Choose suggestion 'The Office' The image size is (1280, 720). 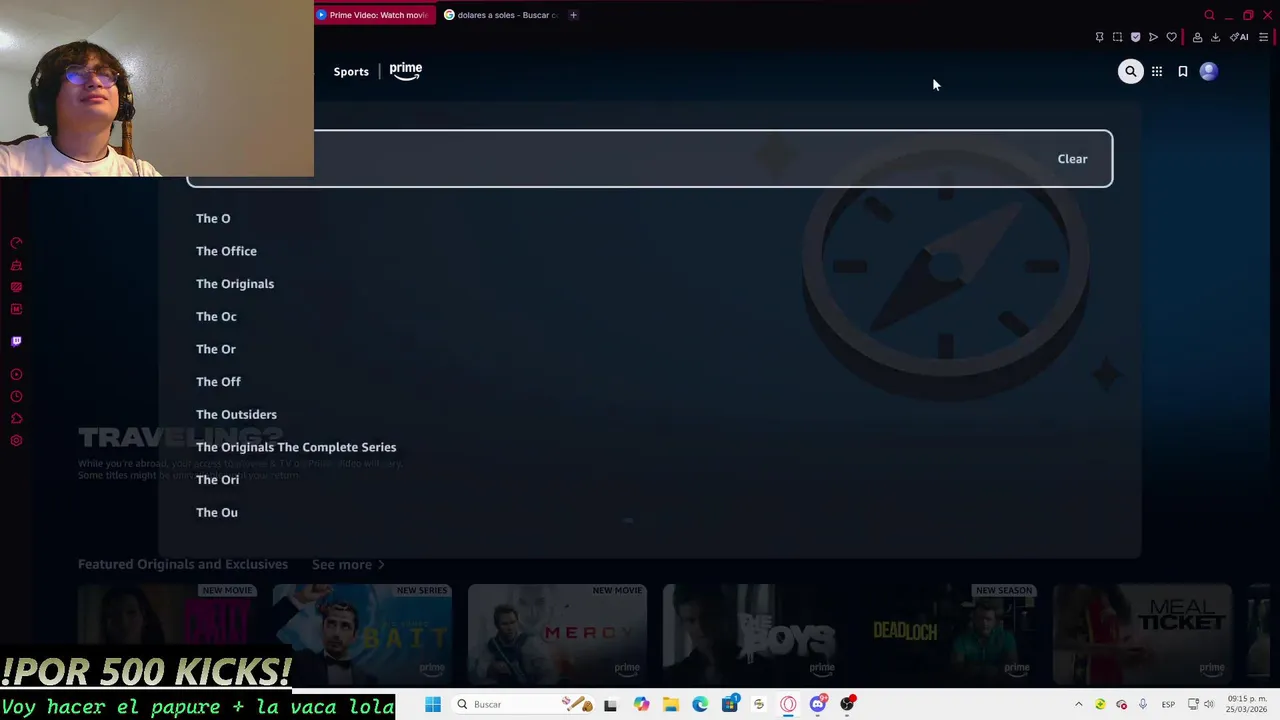tap(226, 251)
